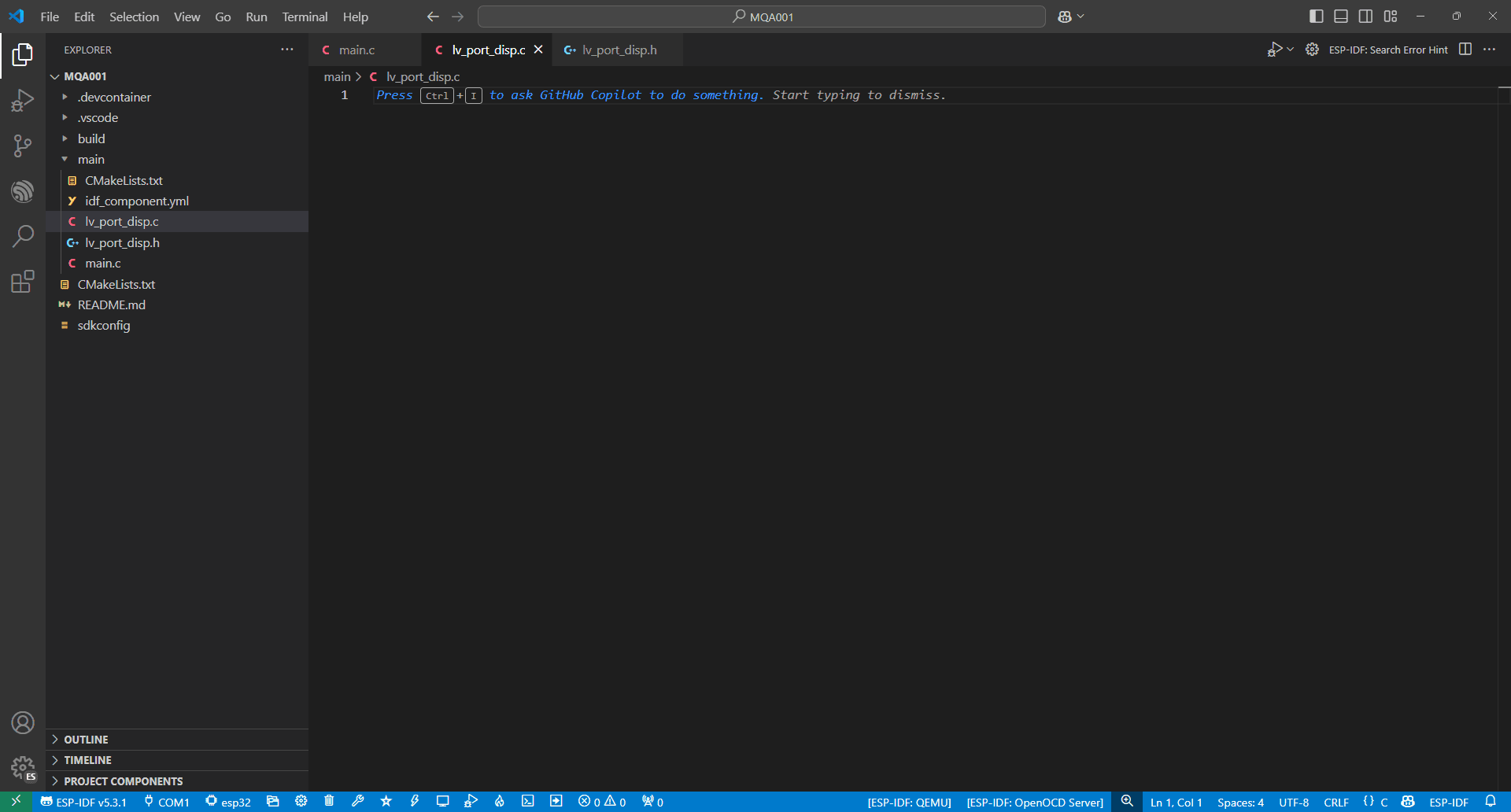The height and width of the screenshot is (812, 1511).
Task: Build, flash and monitor flame icon
Action: coord(500,802)
